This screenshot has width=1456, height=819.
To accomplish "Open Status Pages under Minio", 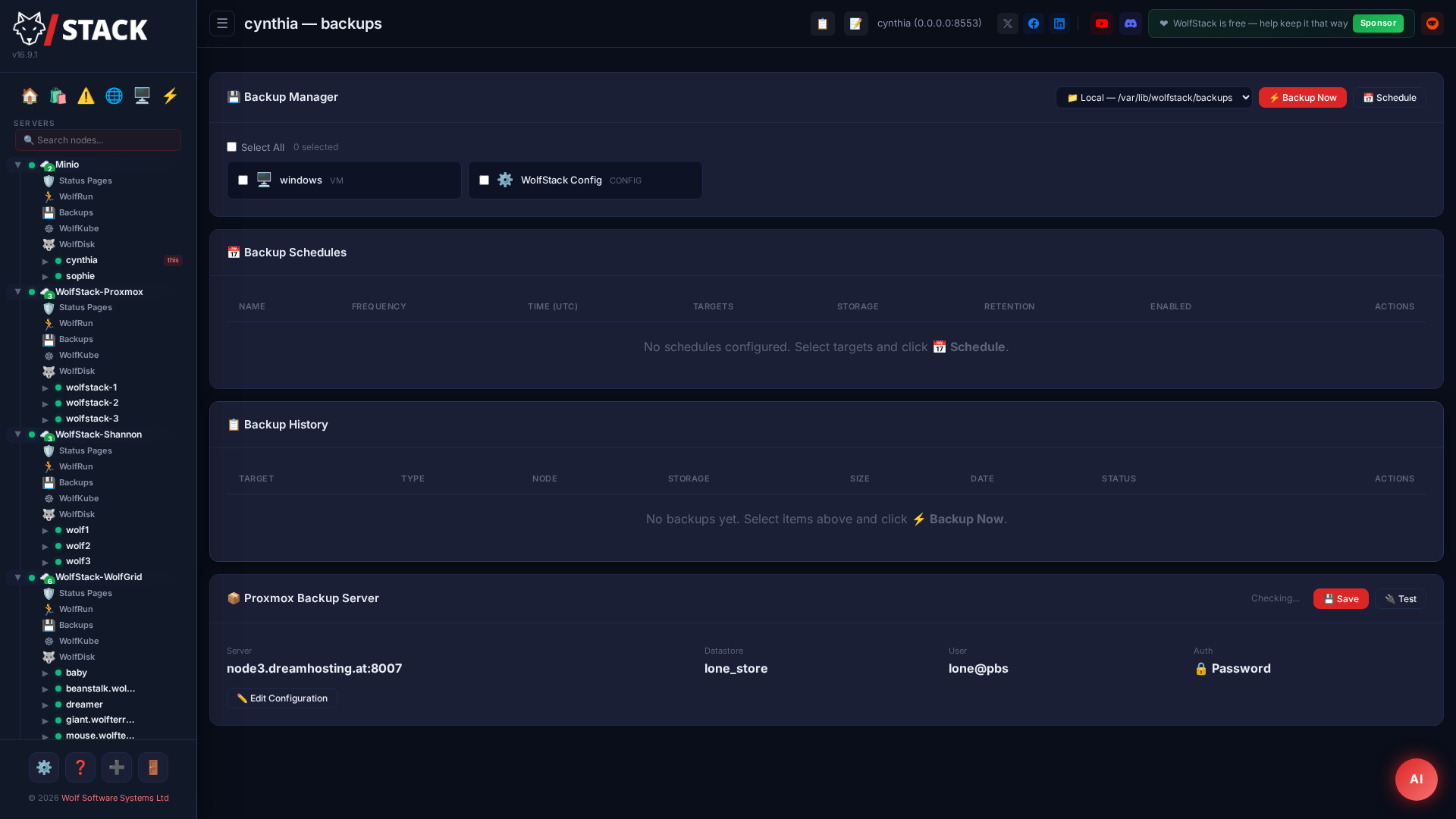I will click(85, 180).
